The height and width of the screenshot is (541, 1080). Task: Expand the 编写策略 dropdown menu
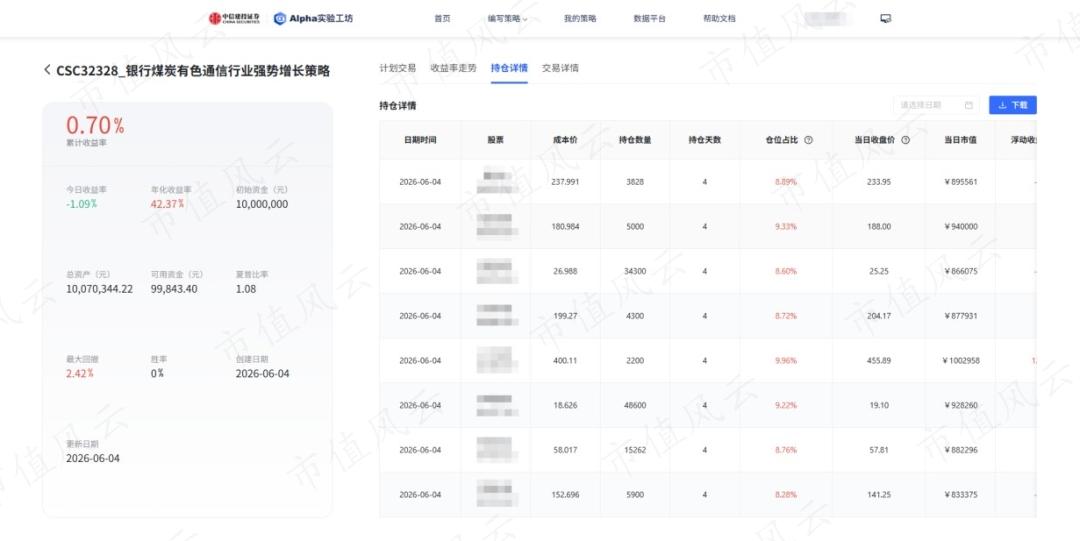tap(508, 19)
